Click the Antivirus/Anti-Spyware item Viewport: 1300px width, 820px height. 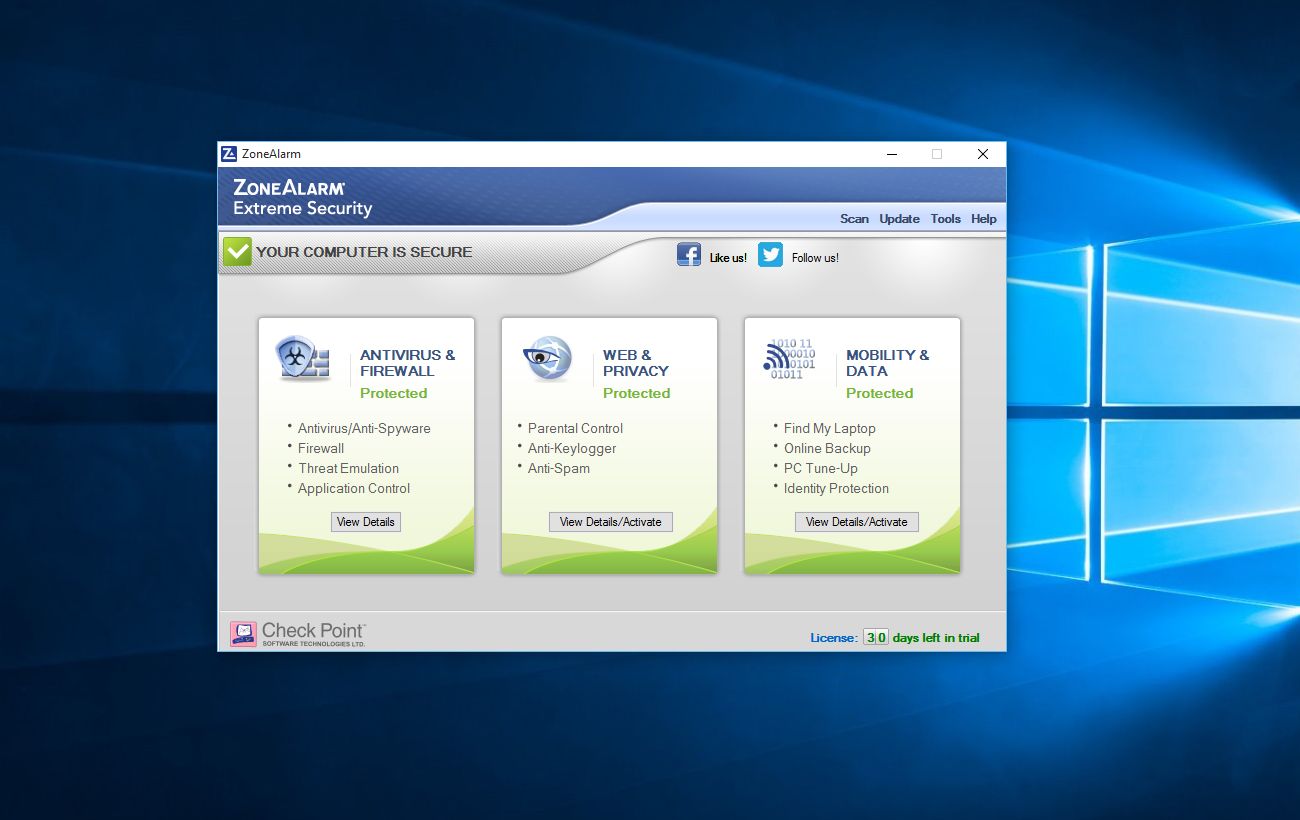pyautogui.click(x=364, y=428)
